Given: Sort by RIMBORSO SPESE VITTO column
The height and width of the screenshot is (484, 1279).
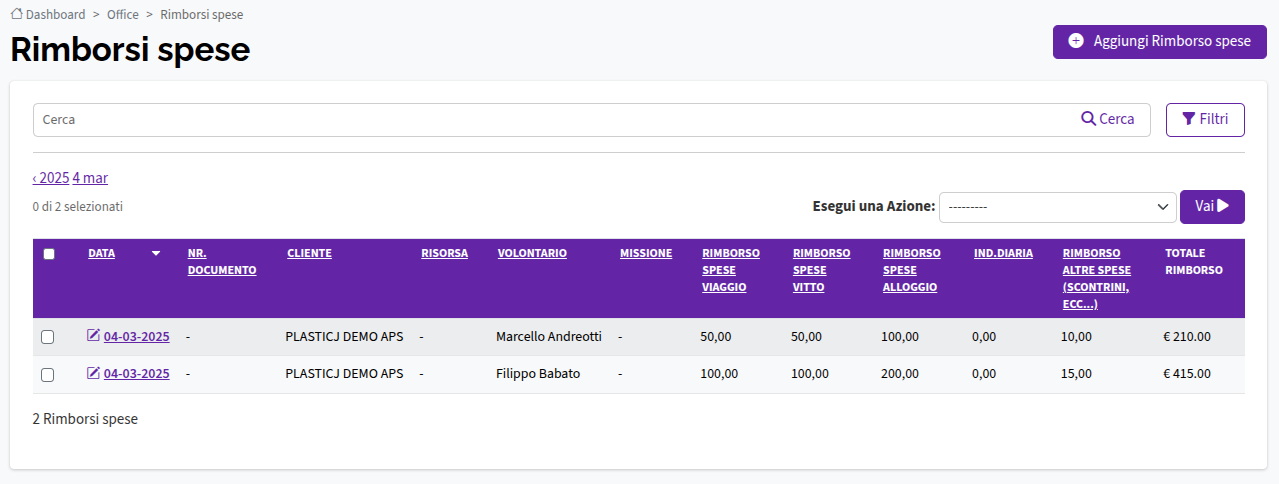Looking at the screenshot, I should (822, 270).
